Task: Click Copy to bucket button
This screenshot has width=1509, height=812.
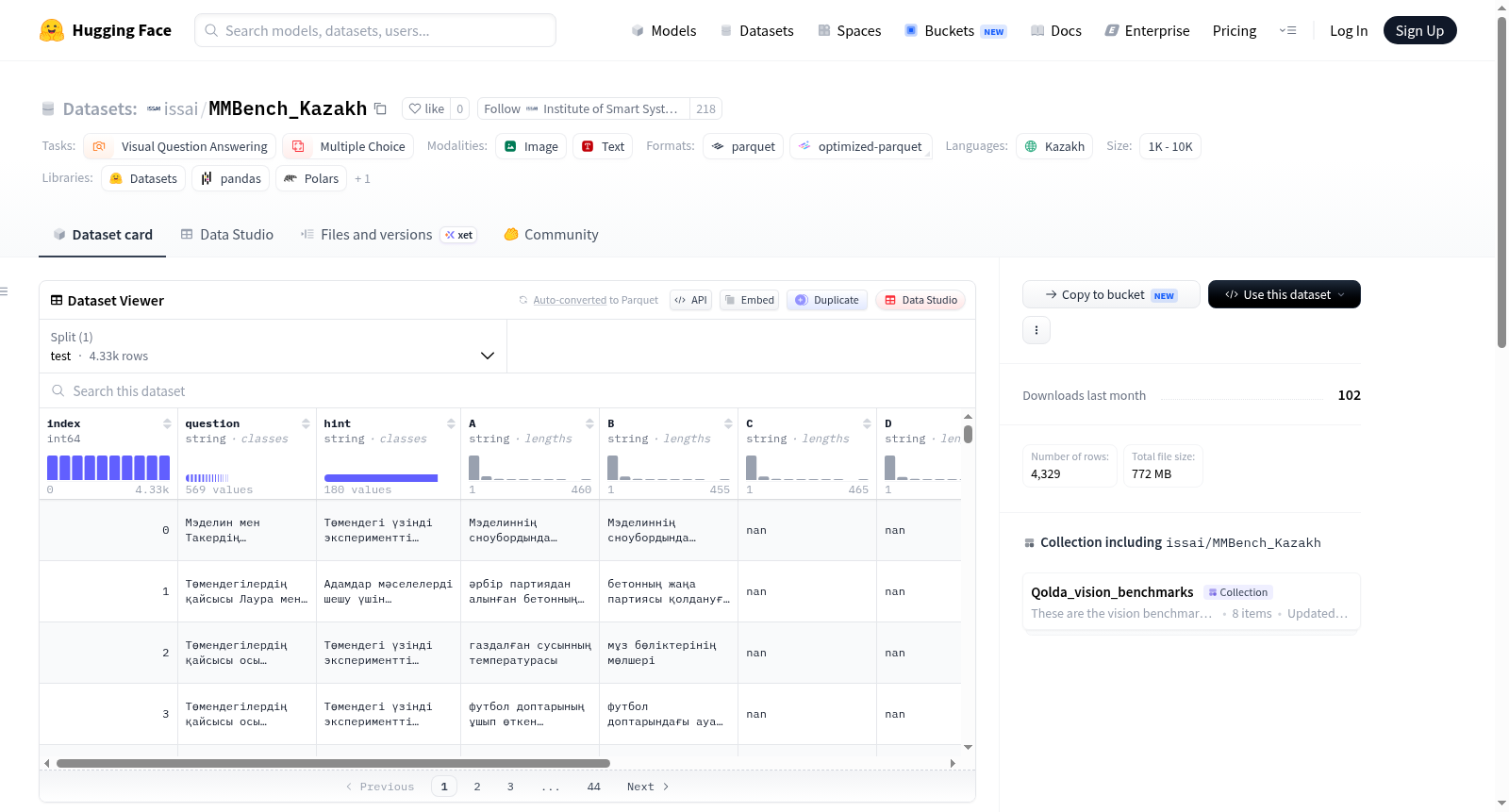Action: click(1111, 294)
